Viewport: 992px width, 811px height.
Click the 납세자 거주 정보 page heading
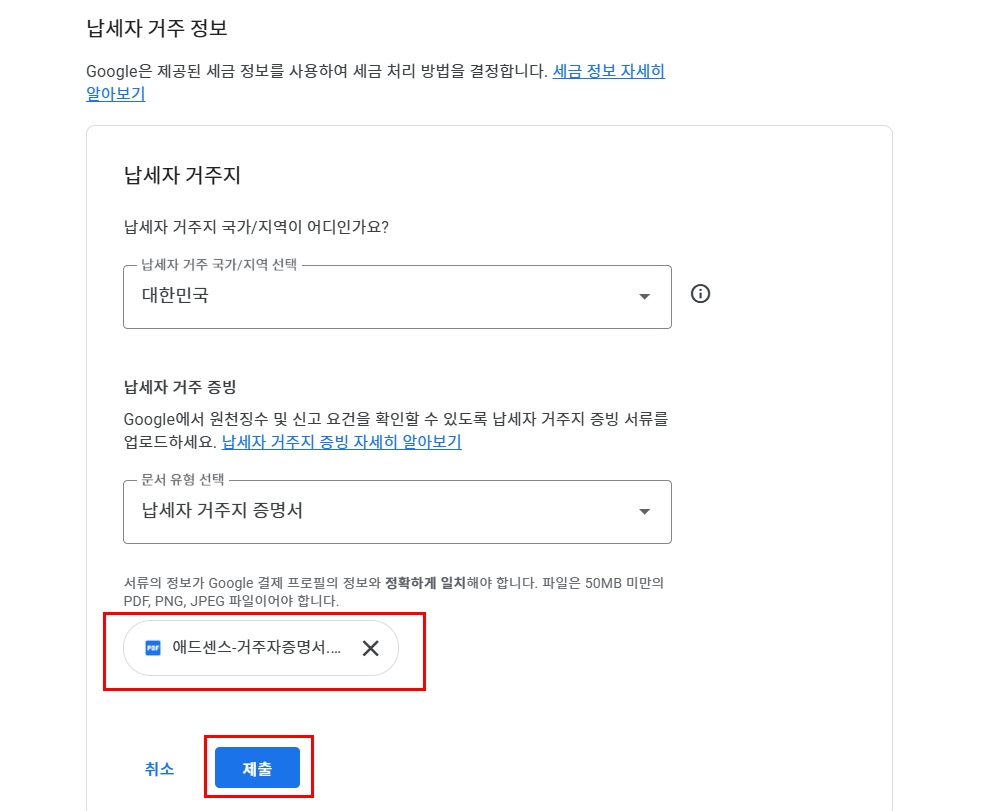pos(157,28)
